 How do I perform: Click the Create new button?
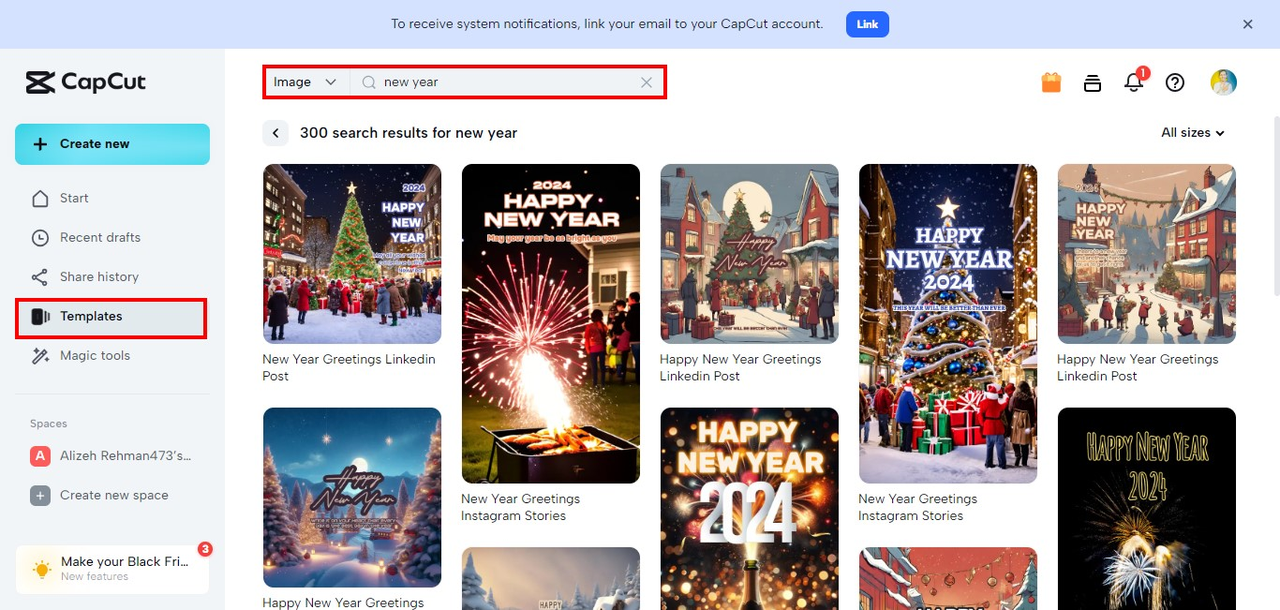112,144
